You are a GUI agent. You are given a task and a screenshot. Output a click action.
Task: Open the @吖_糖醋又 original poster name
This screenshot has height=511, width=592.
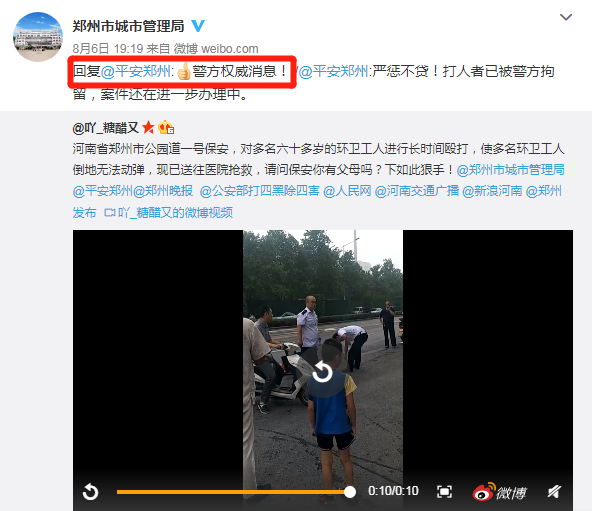105,128
